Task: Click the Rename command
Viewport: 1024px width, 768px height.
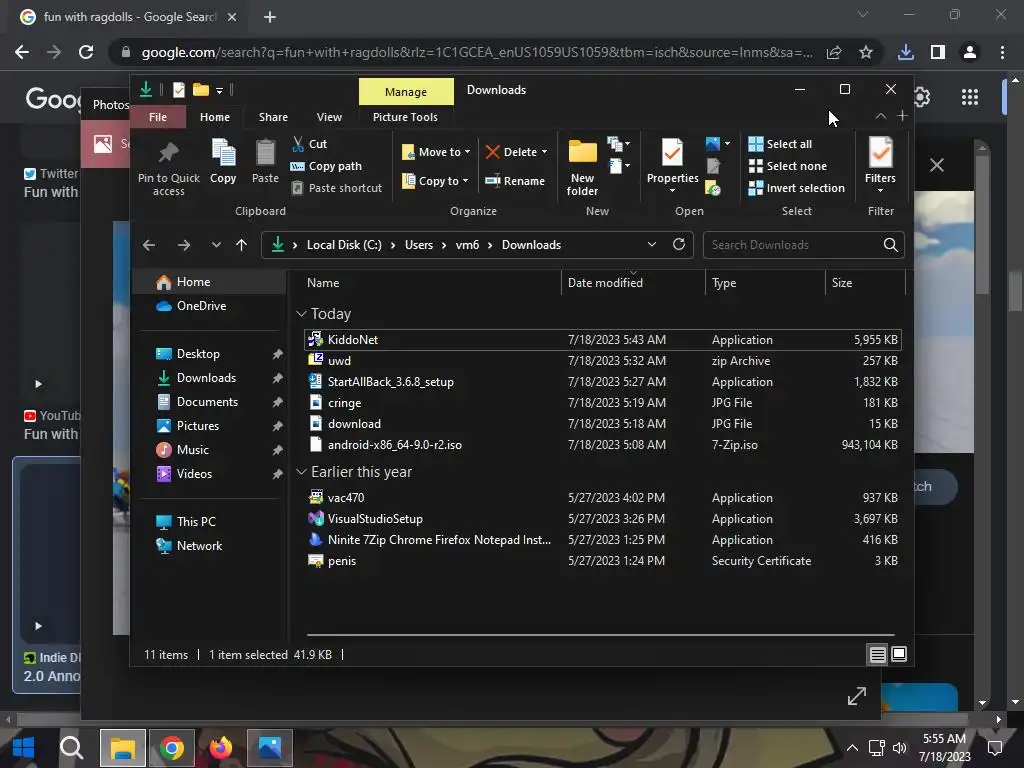Action: 515,181
